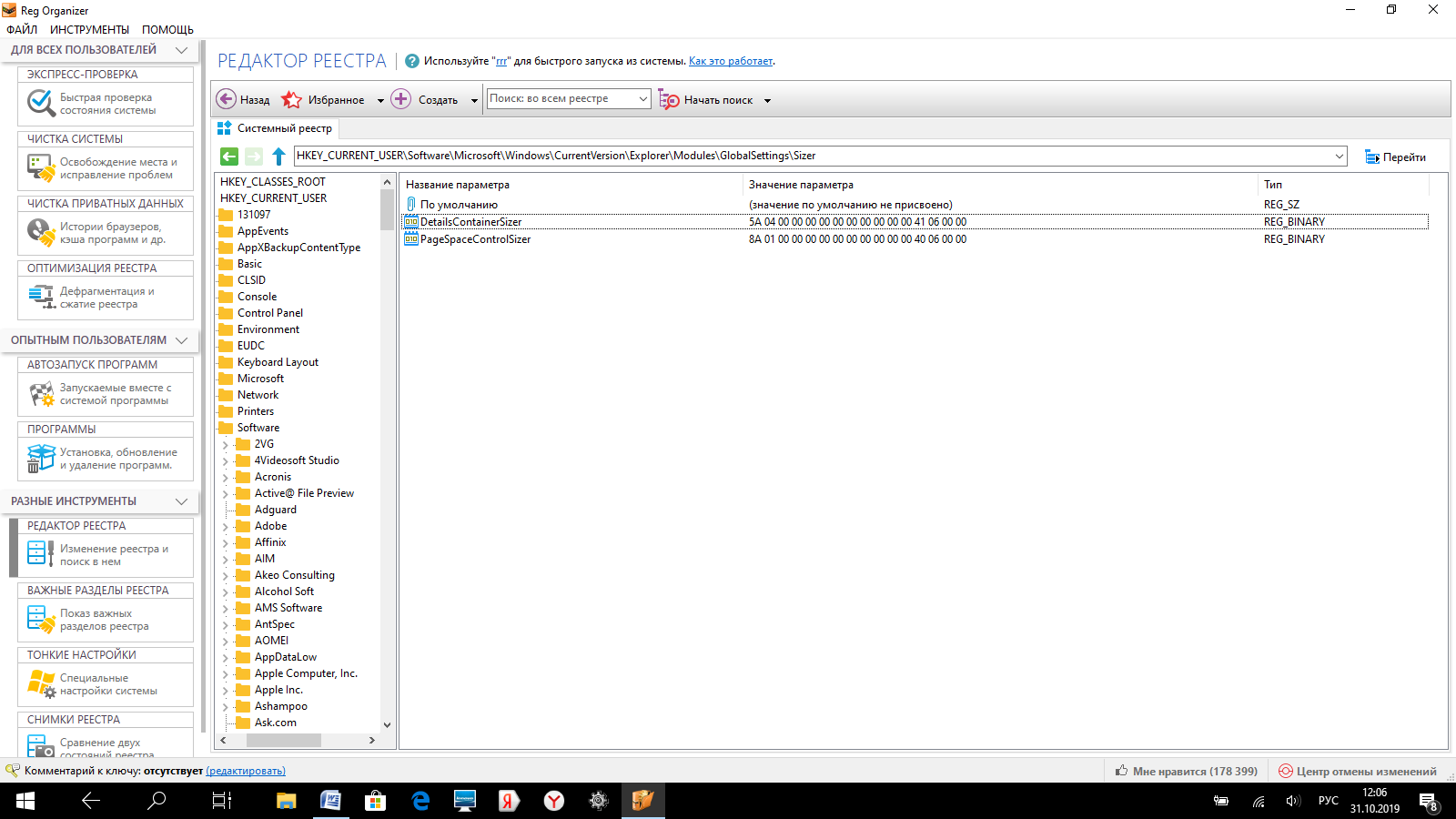The height and width of the screenshot is (819, 1456).
Task: Click help question mark icon
Action: click(x=411, y=61)
